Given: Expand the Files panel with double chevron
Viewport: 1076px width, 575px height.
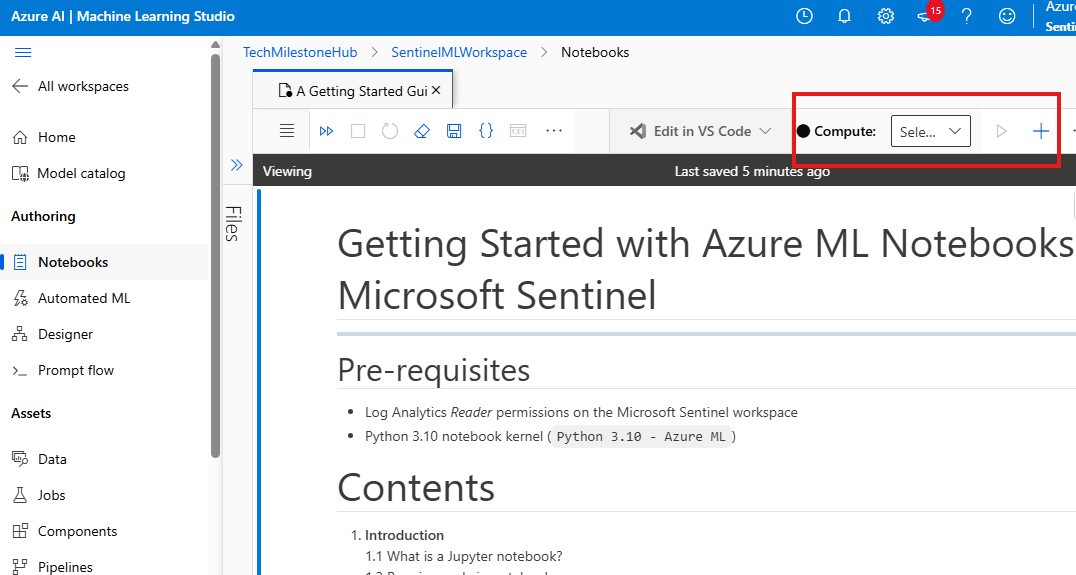Looking at the screenshot, I should coord(237,165).
